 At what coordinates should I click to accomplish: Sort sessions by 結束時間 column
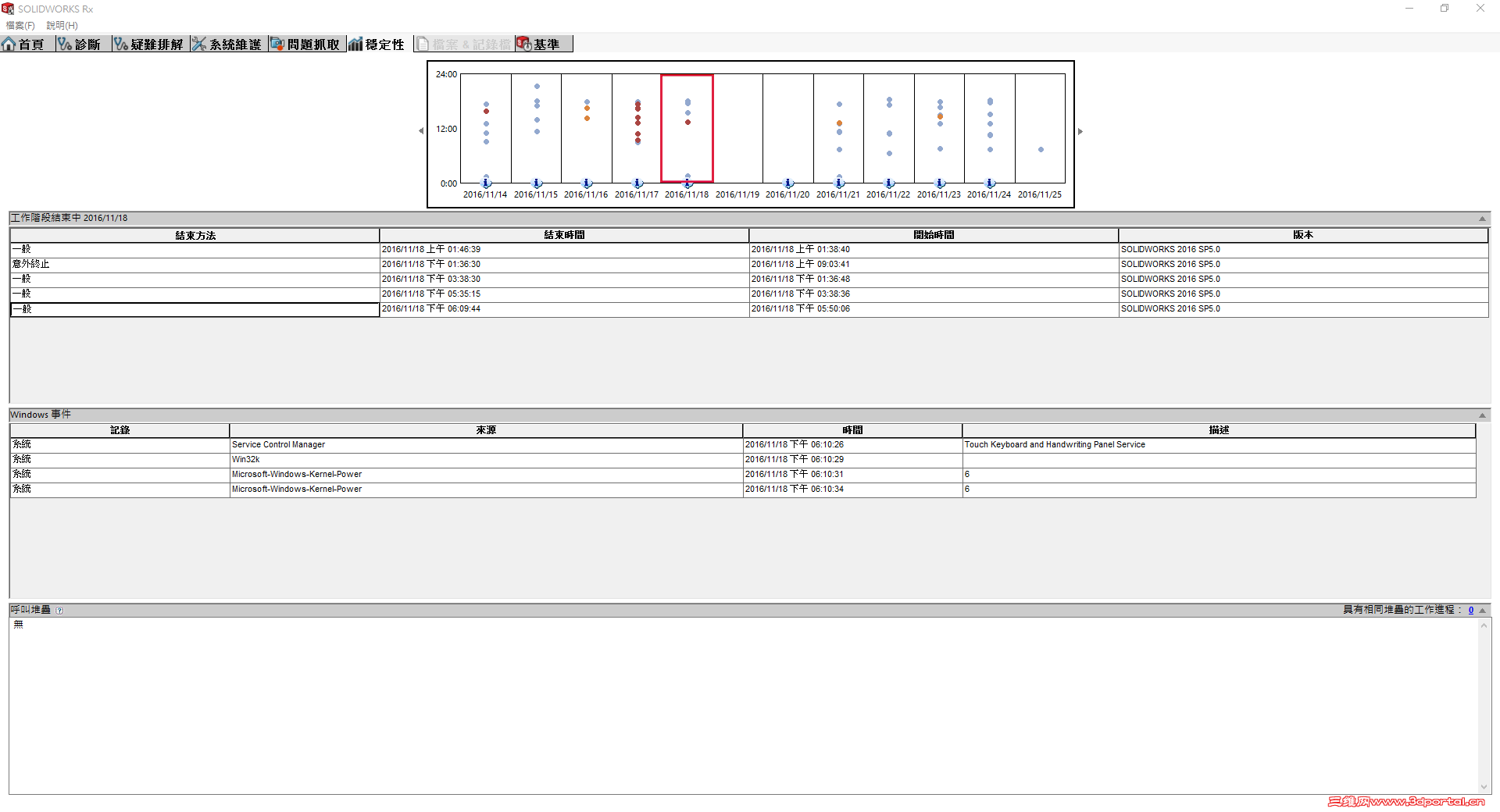pyautogui.click(x=564, y=235)
